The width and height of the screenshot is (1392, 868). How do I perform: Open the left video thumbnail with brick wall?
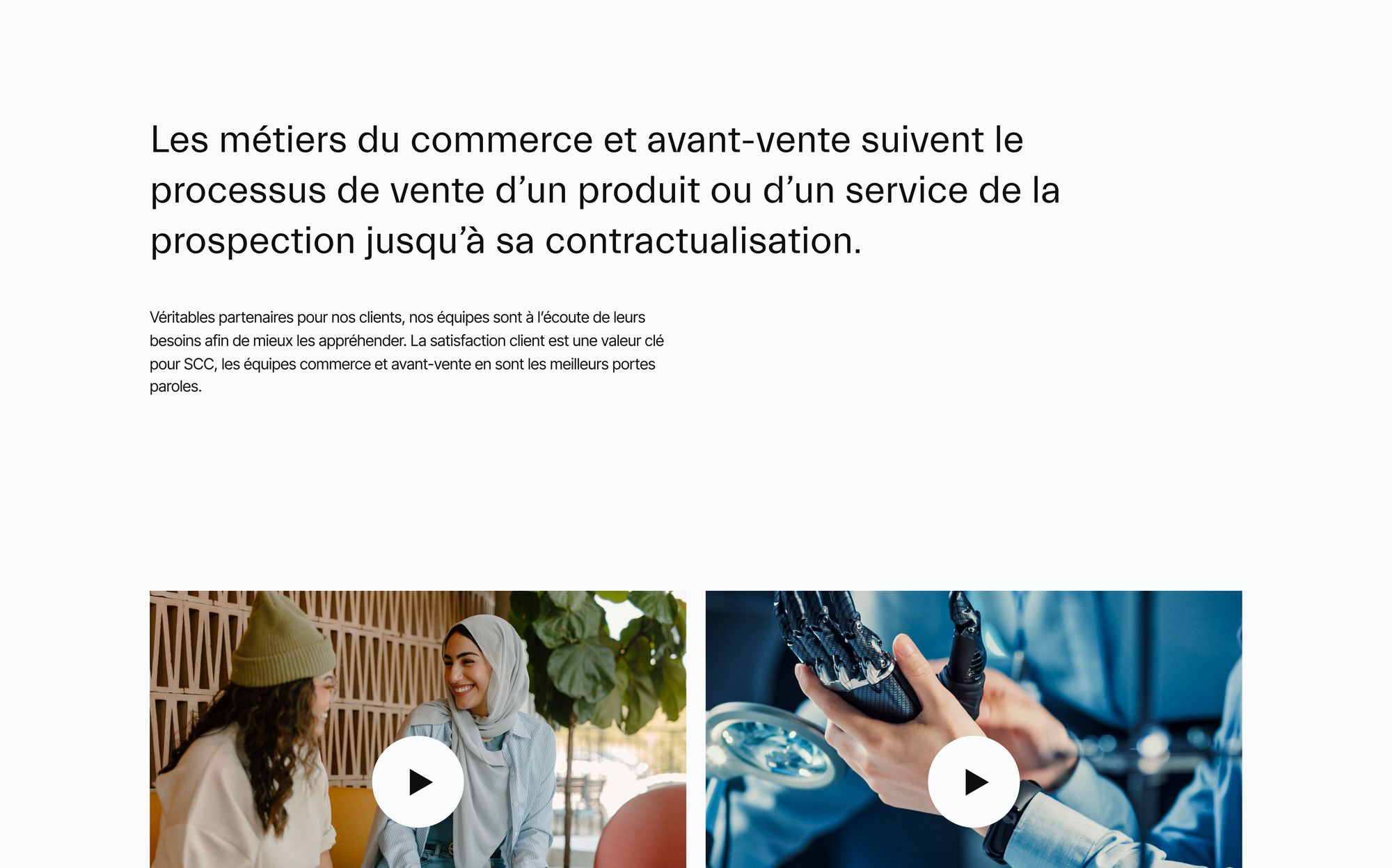[418, 729]
